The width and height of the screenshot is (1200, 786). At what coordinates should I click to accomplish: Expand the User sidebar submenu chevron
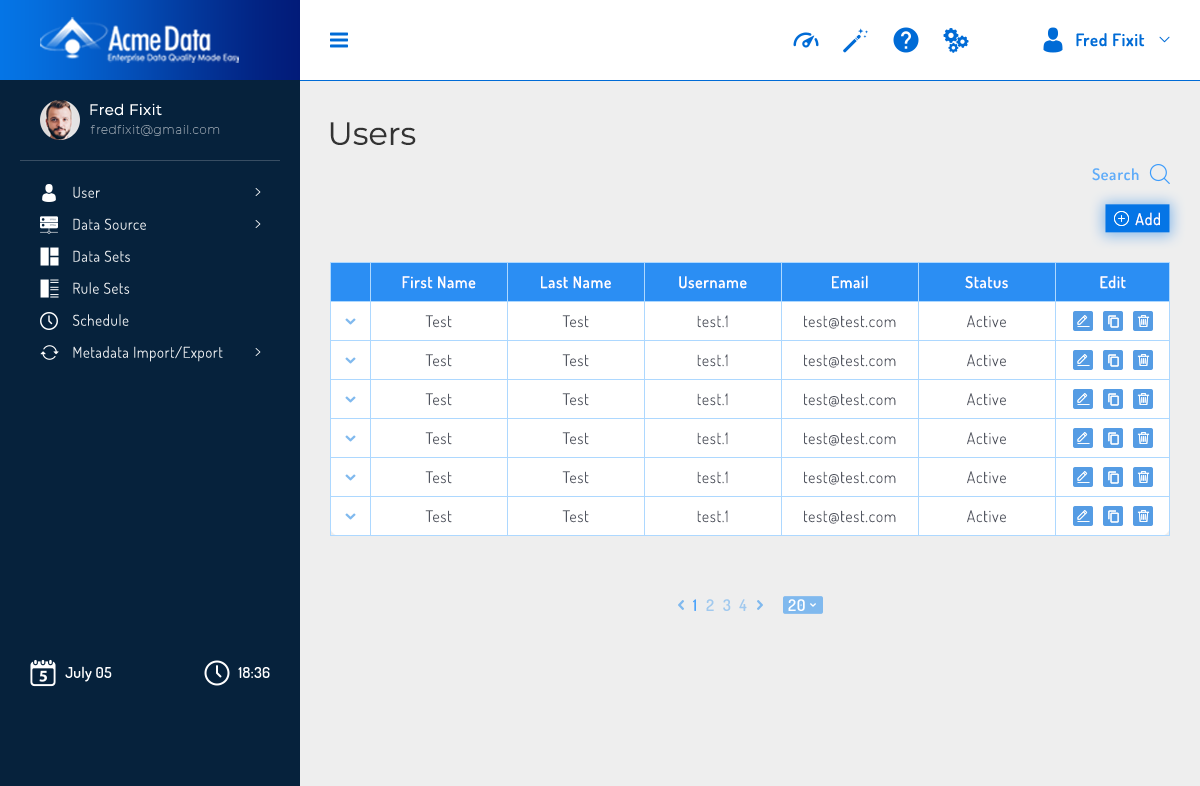(258, 192)
